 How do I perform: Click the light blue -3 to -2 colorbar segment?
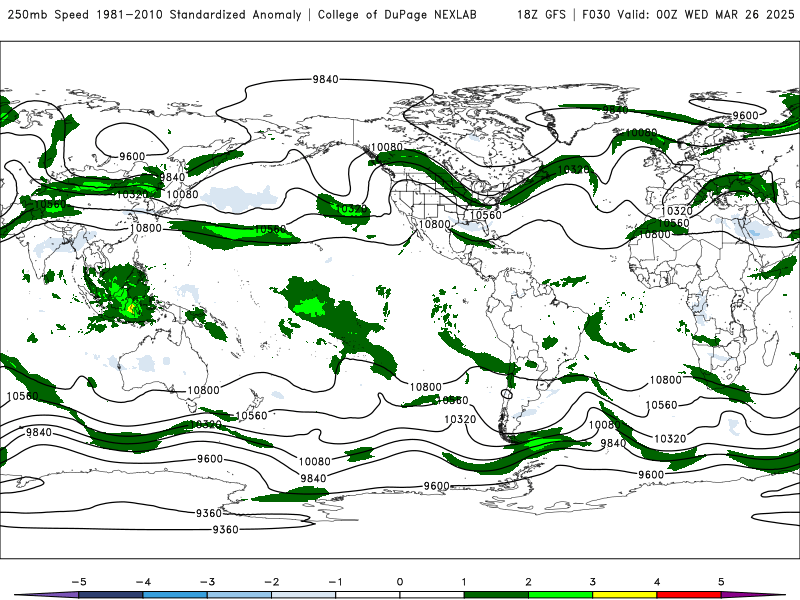(239, 595)
